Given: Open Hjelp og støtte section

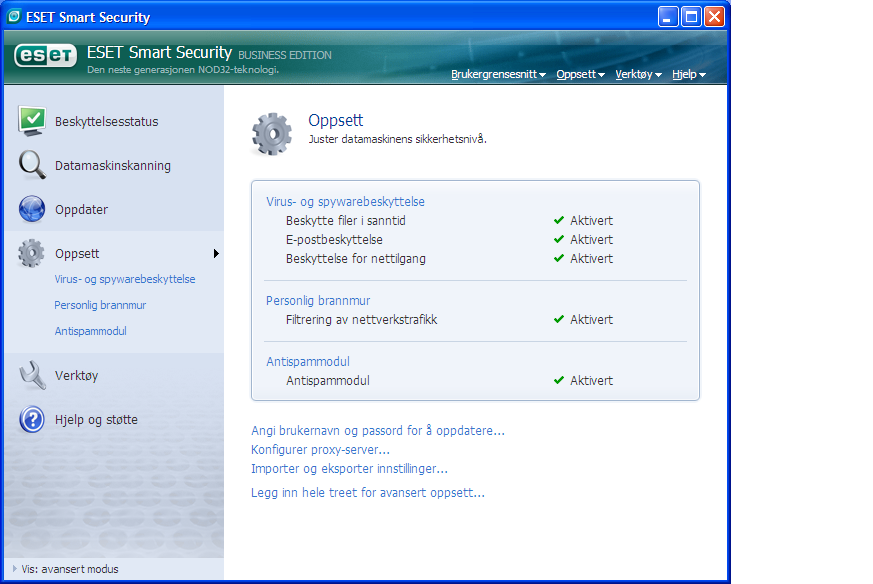Looking at the screenshot, I should tap(96, 420).
